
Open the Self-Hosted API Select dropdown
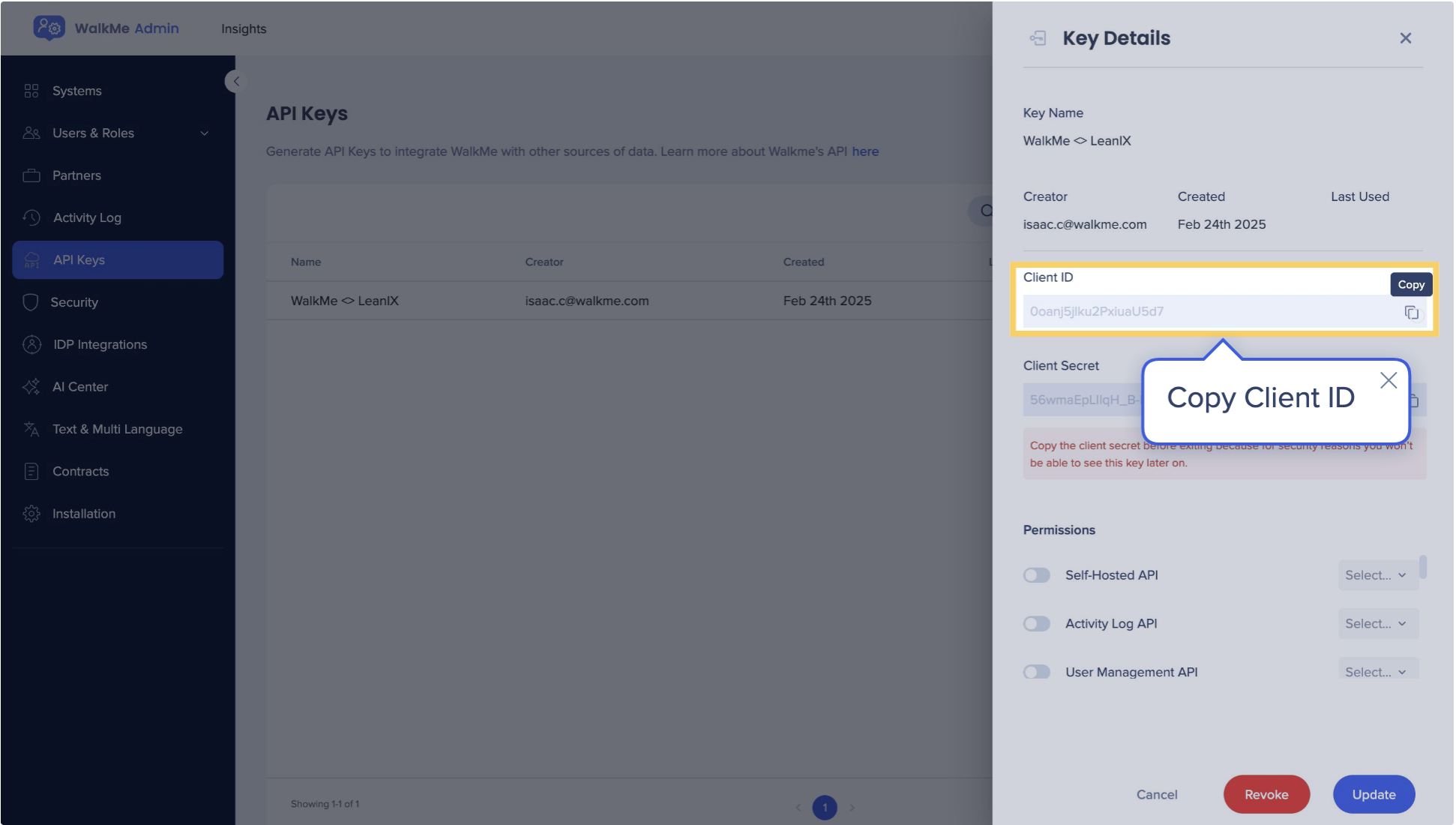pyautogui.click(x=1378, y=575)
